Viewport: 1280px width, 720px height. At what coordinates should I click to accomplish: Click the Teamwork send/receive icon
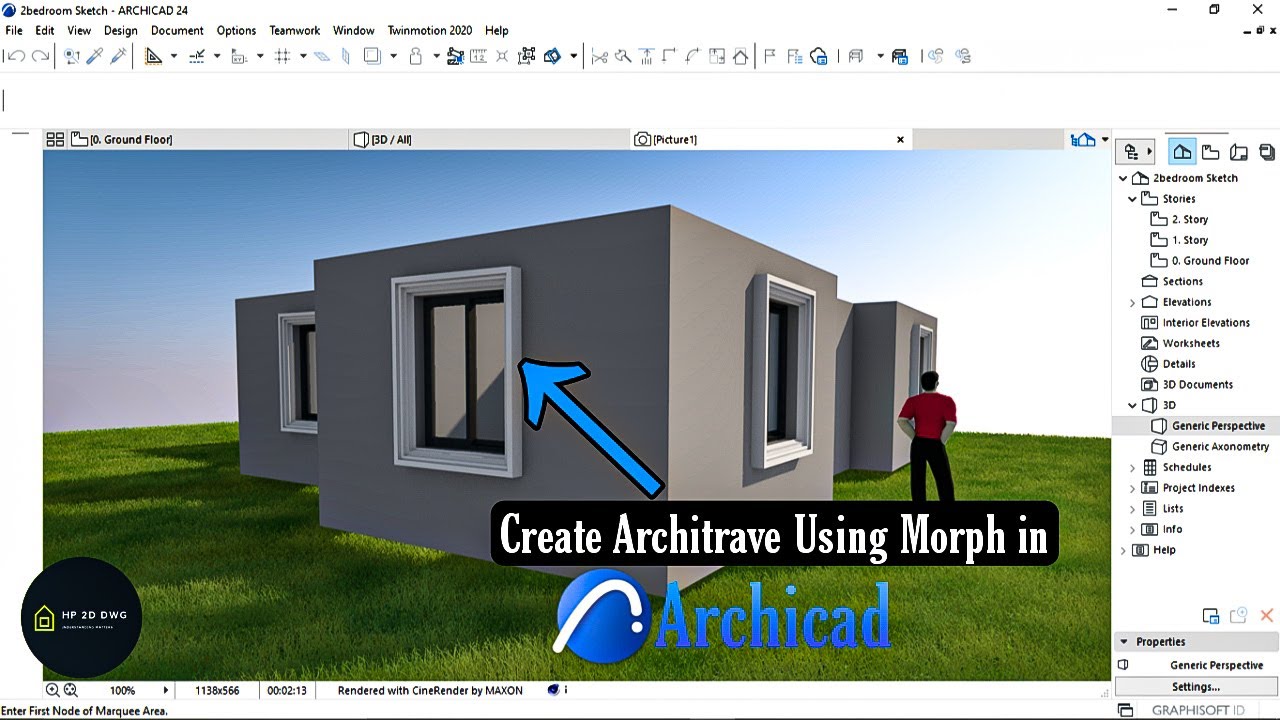tap(934, 56)
